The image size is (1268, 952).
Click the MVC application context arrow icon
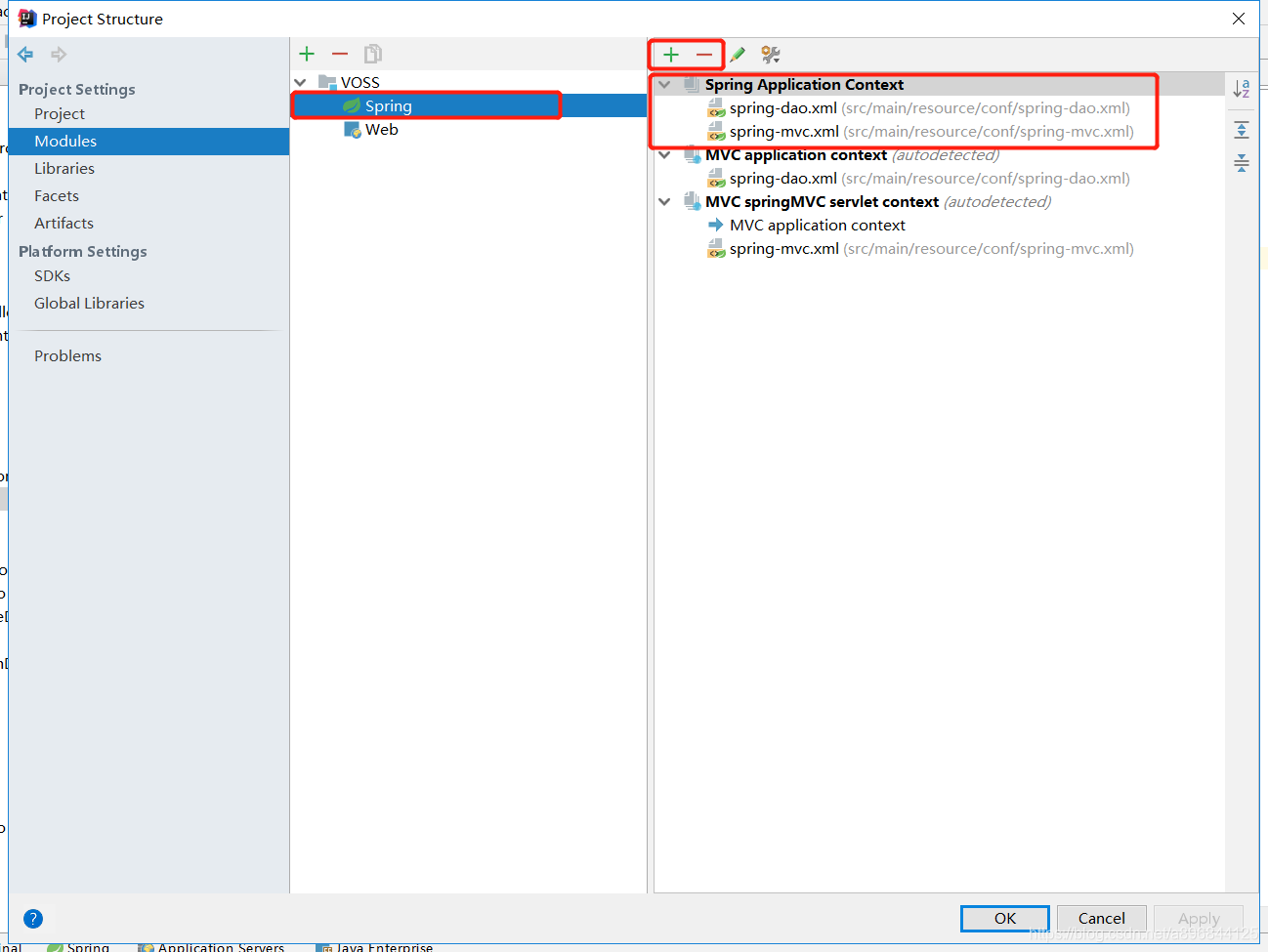pos(716,226)
